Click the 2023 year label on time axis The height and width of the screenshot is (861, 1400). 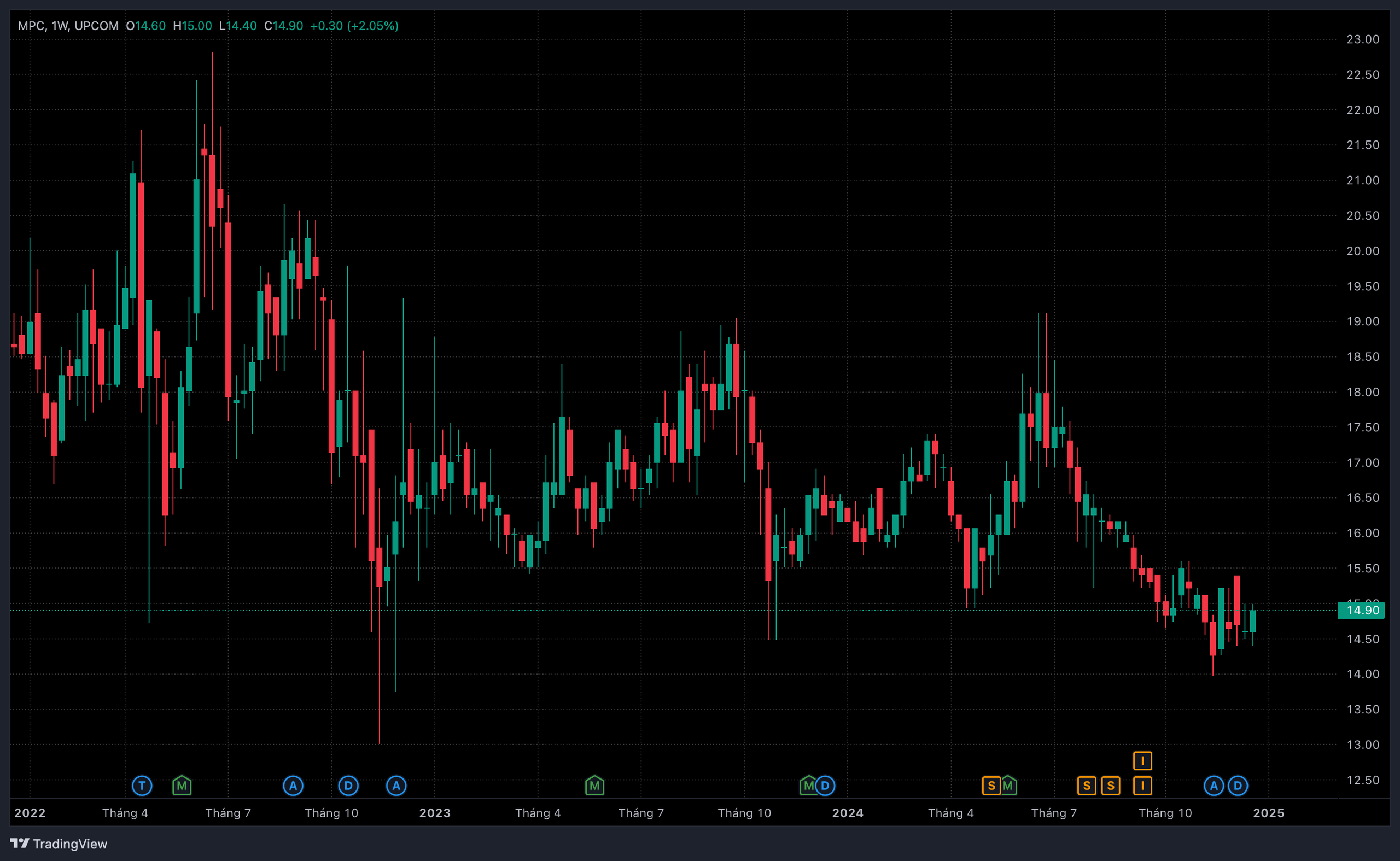click(435, 813)
